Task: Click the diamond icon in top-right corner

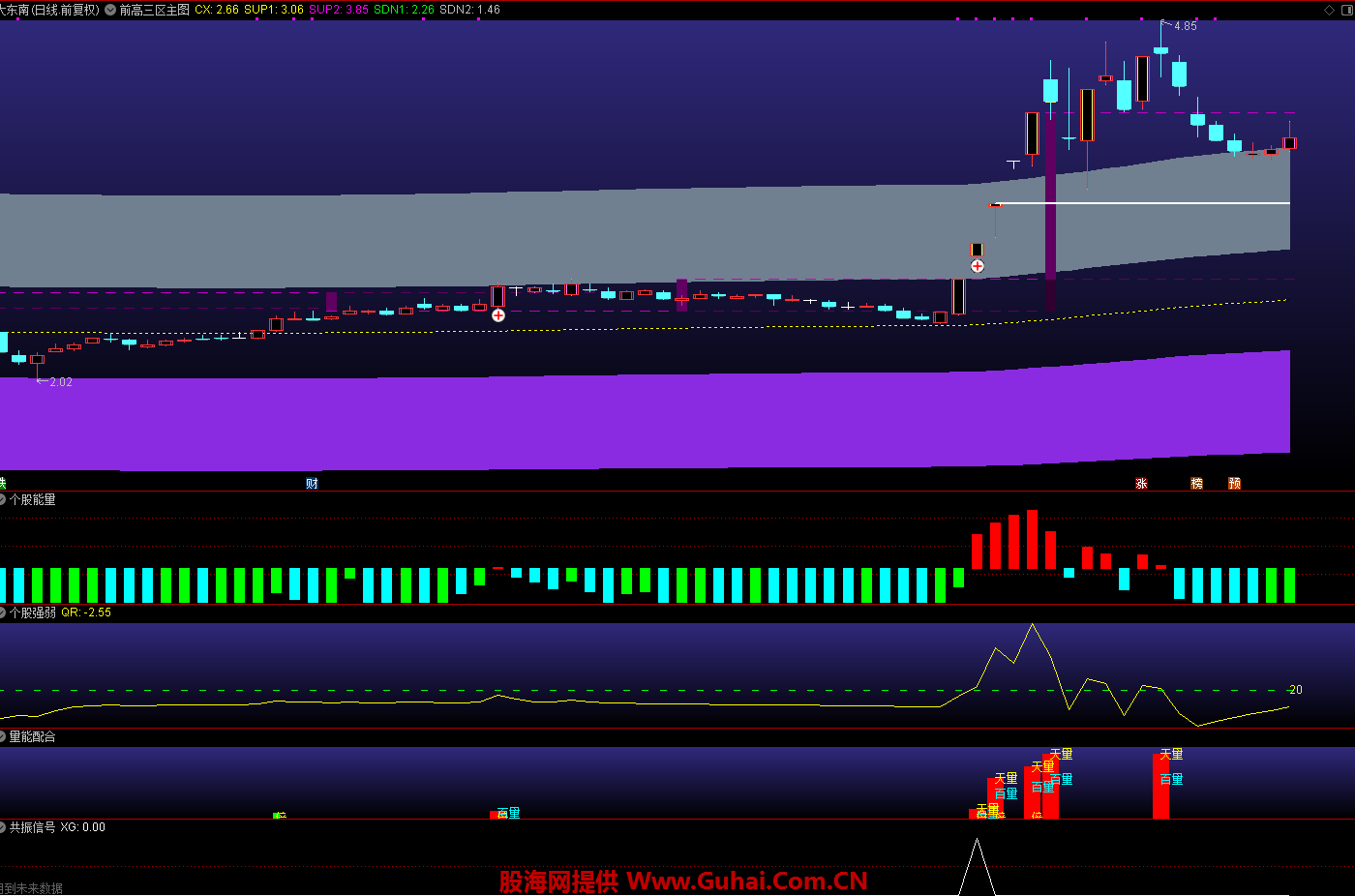Action: coord(1329,10)
